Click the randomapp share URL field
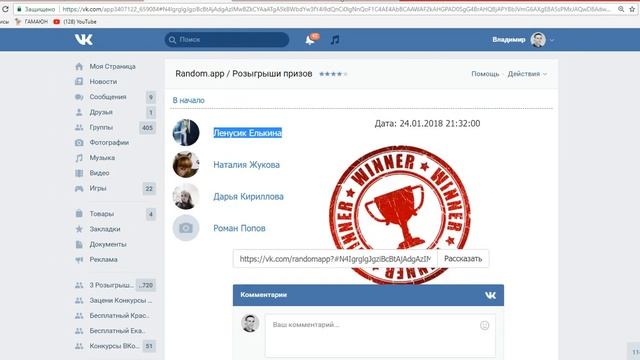This screenshot has width=640, height=360. click(x=335, y=259)
